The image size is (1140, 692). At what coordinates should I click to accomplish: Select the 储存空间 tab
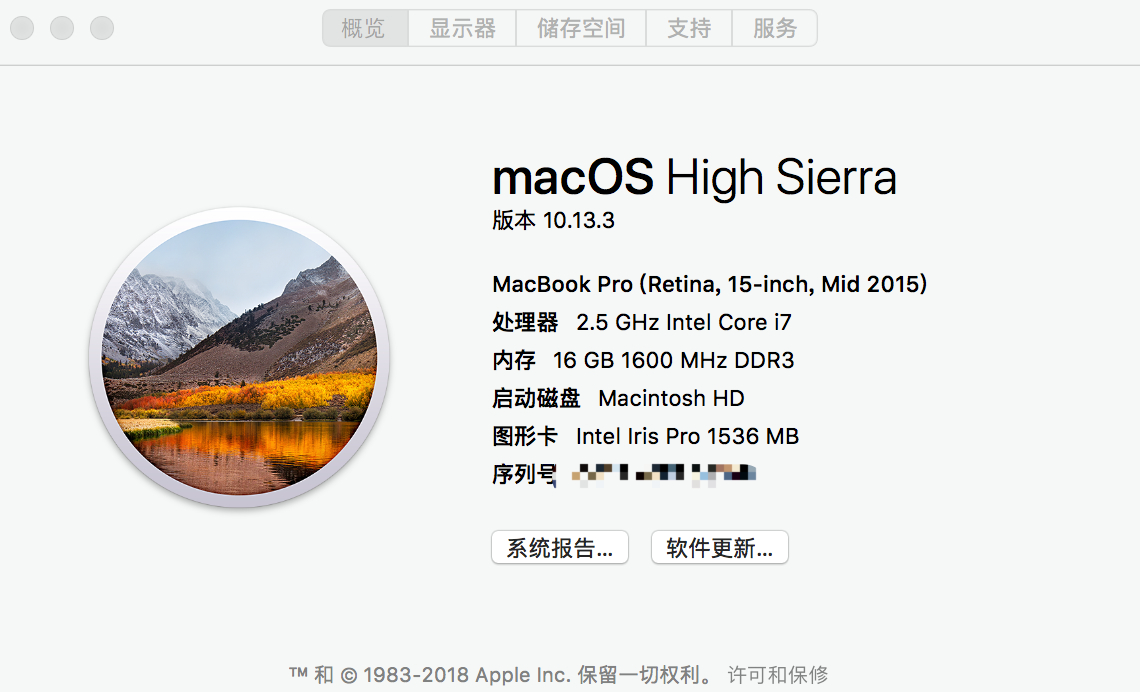(581, 28)
